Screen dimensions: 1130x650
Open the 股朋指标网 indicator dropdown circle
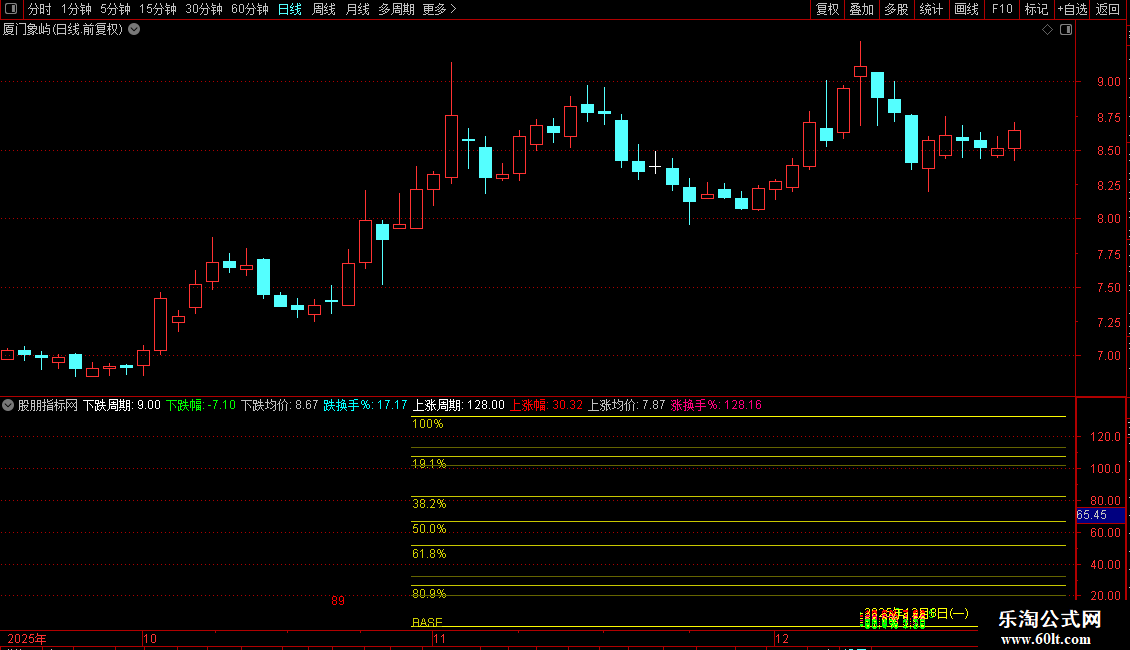[8, 405]
